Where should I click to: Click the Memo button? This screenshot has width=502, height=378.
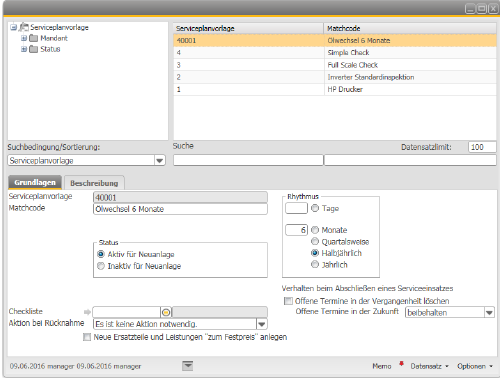tap(382, 366)
